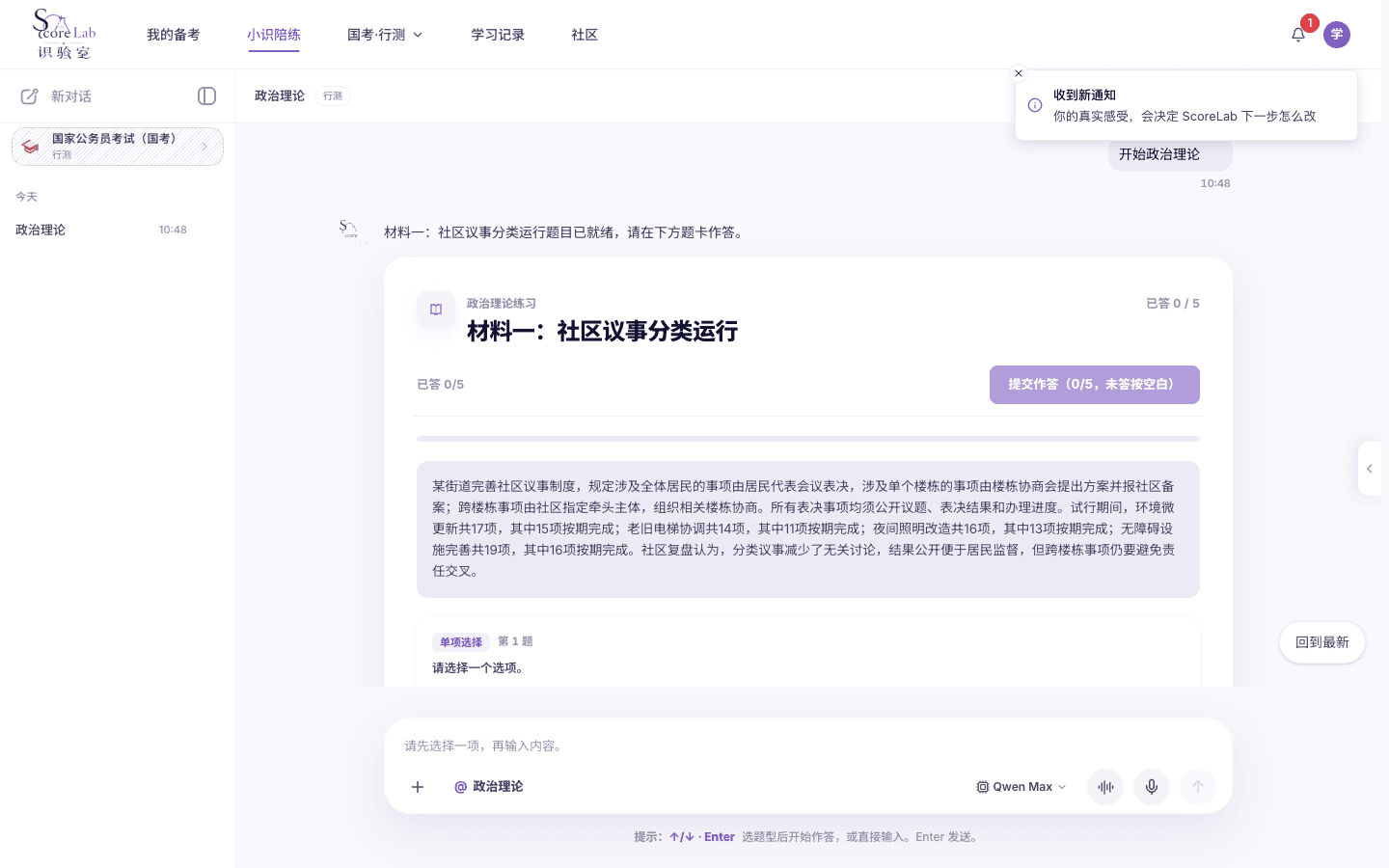Open the notification bell
Viewport: 1389px width, 868px height.
[1298, 35]
